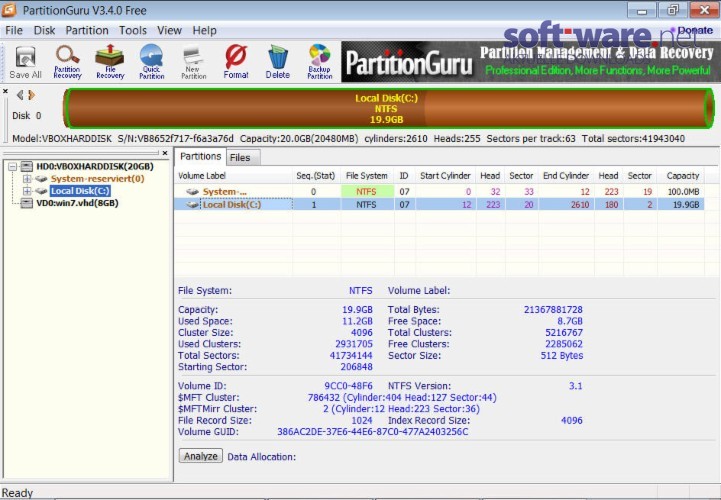721x500 pixels.
Task: Click the Total Bytes value 21367881728
Action: 553,310
